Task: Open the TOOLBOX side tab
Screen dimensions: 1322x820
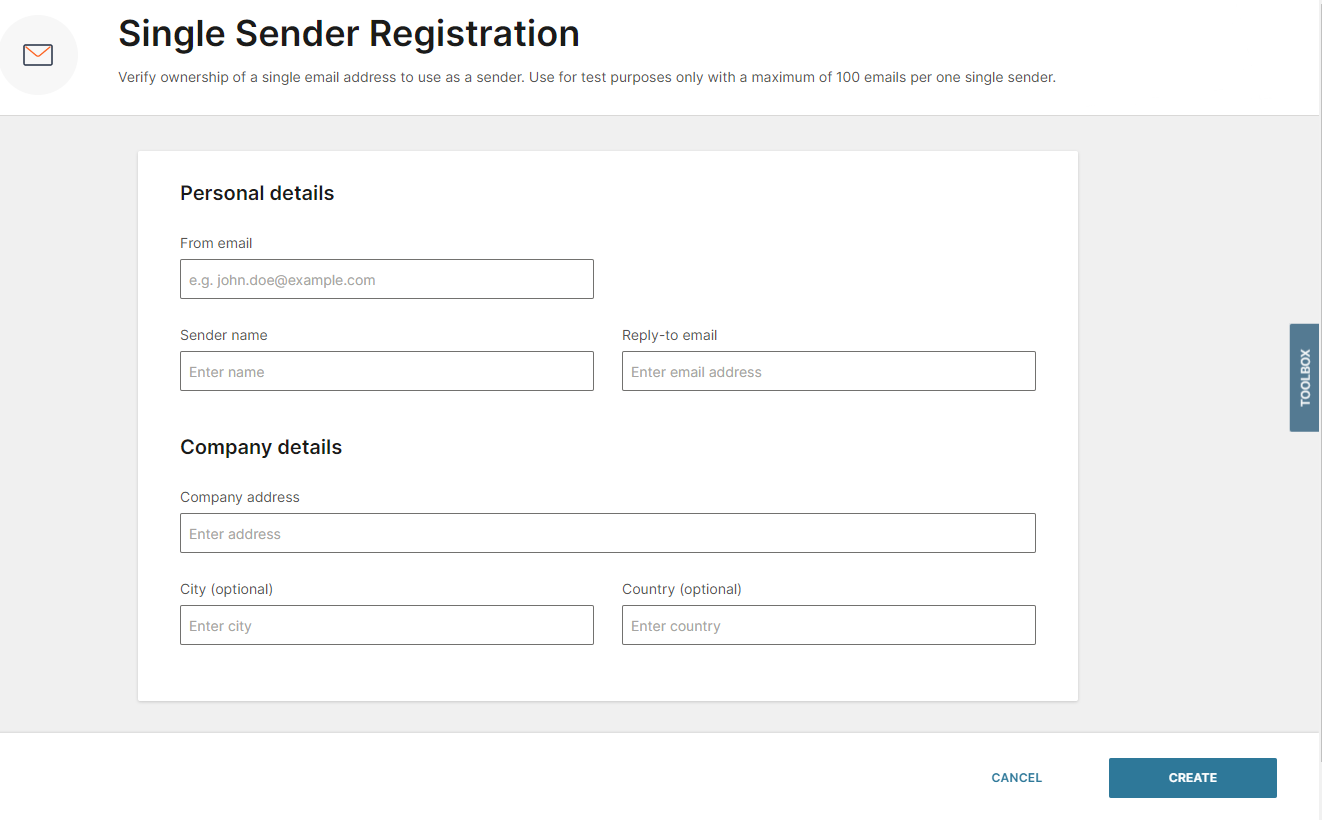Action: coord(1304,377)
